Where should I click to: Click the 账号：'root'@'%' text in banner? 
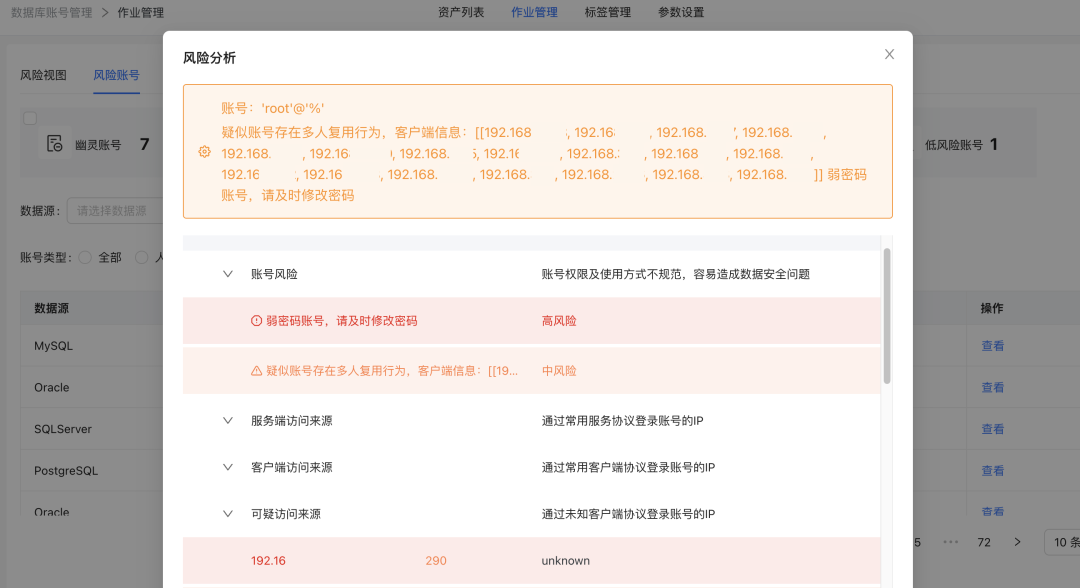273,108
